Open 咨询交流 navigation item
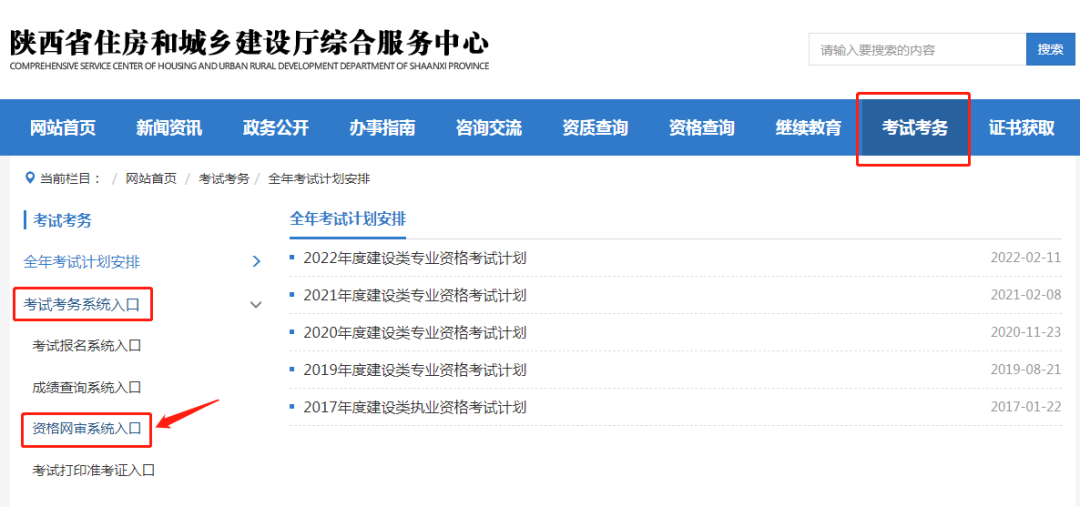This screenshot has height=507, width=1080. (x=488, y=128)
